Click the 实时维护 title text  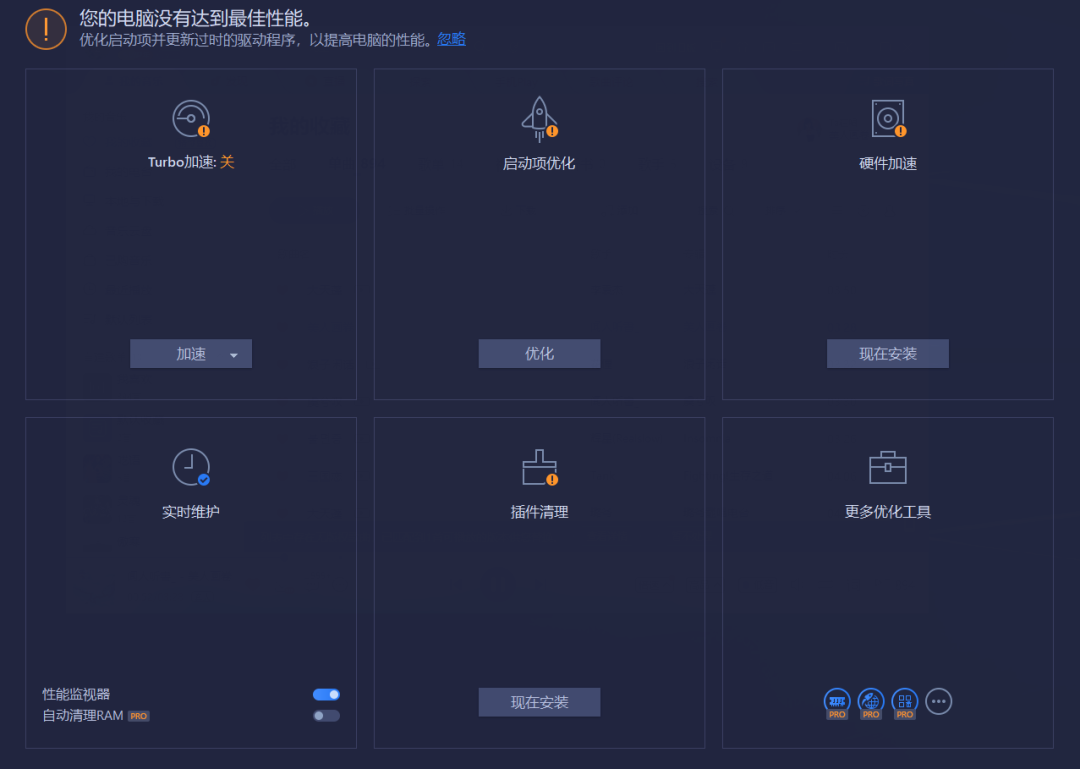coord(191,512)
